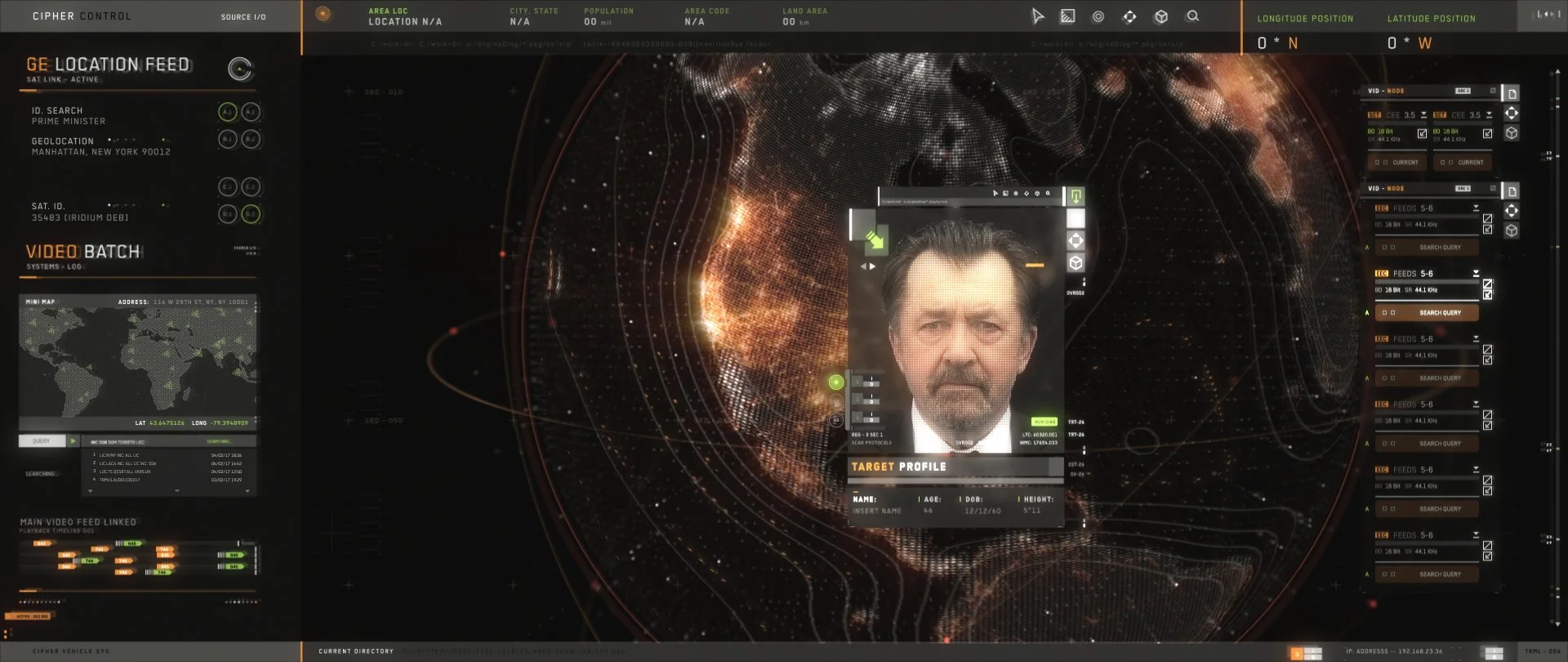Click the cube icon of lower VID-NODE panel
This screenshot has width=1568, height=662.
(x=1512, y=230)
